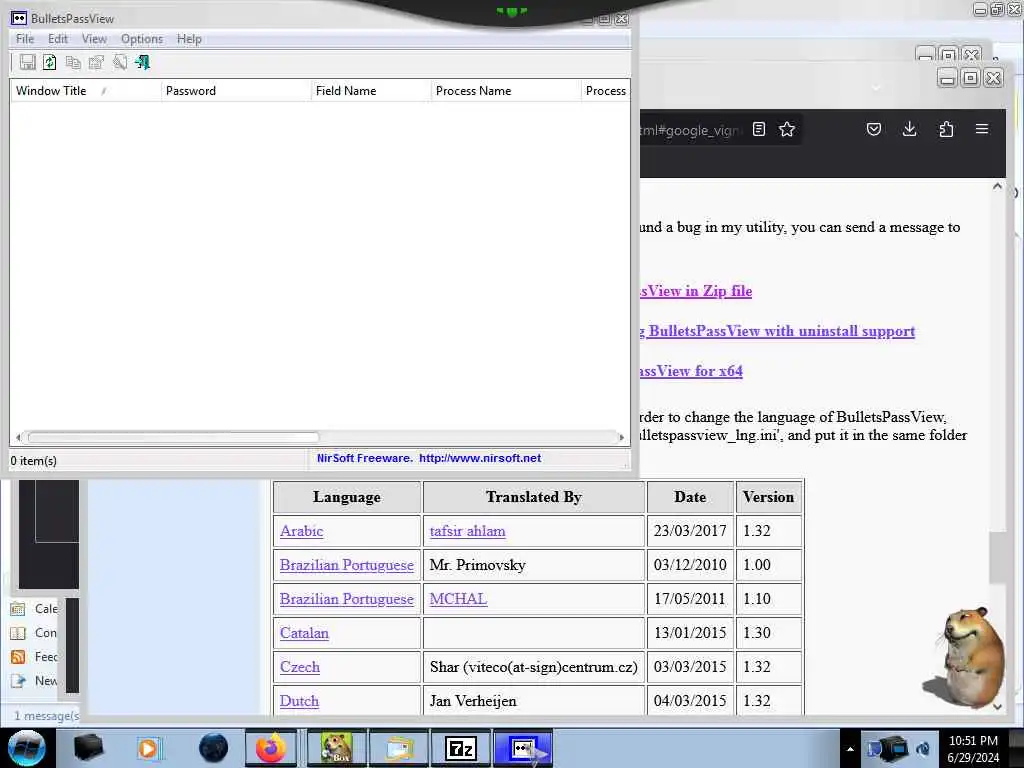Image resolution: width=1024 pixels, height=768 pixels.
Task: Click 'Jan Verheijen' table cell
Action: click(534, 701)
